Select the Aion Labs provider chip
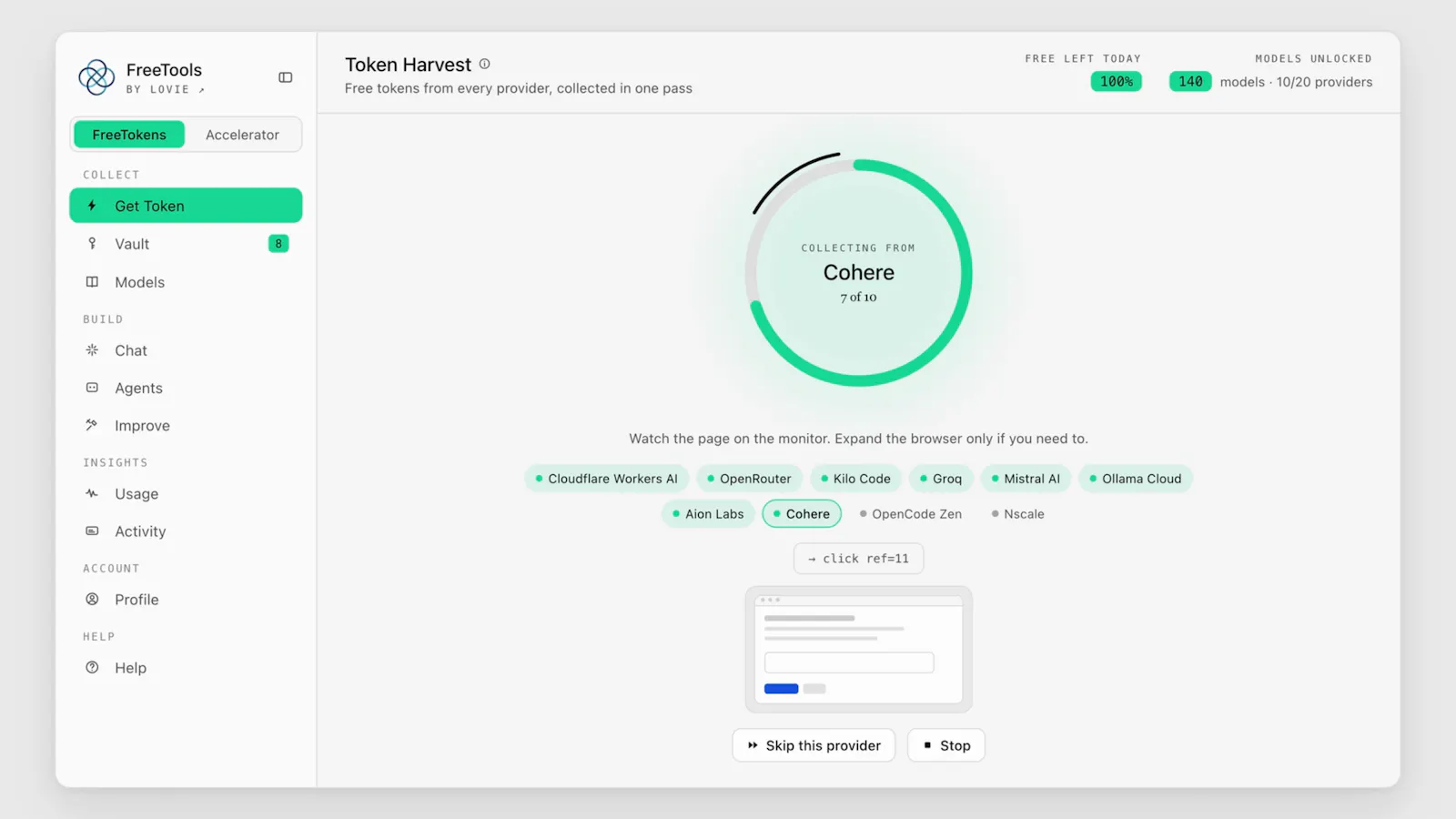Viewport: 1456px width, 819px height. (x=708, y=514)
